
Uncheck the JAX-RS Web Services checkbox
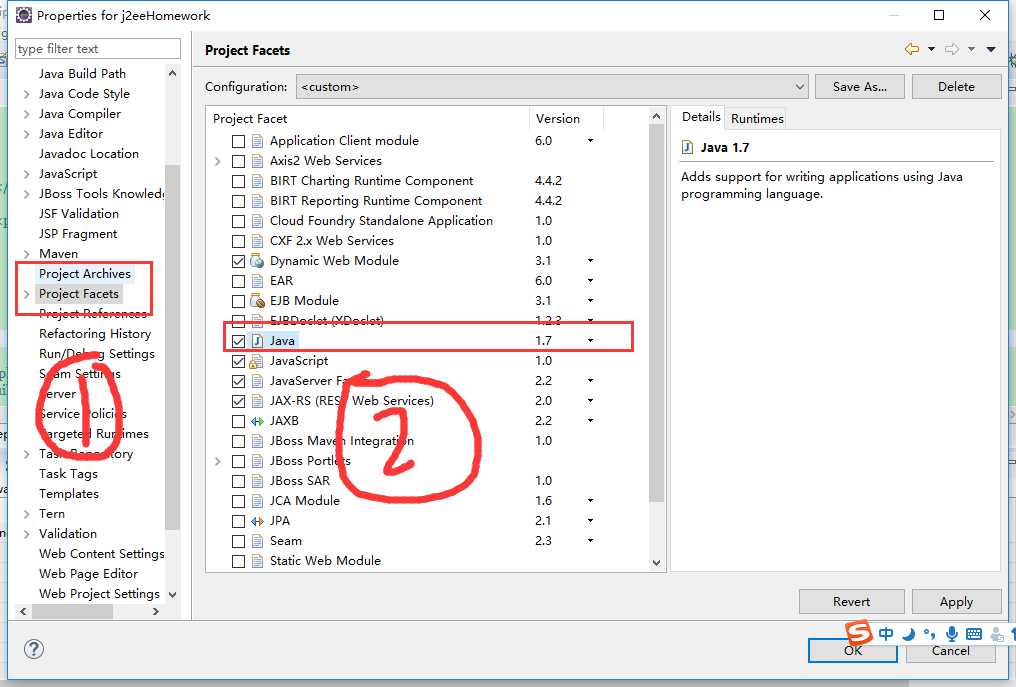238,401
